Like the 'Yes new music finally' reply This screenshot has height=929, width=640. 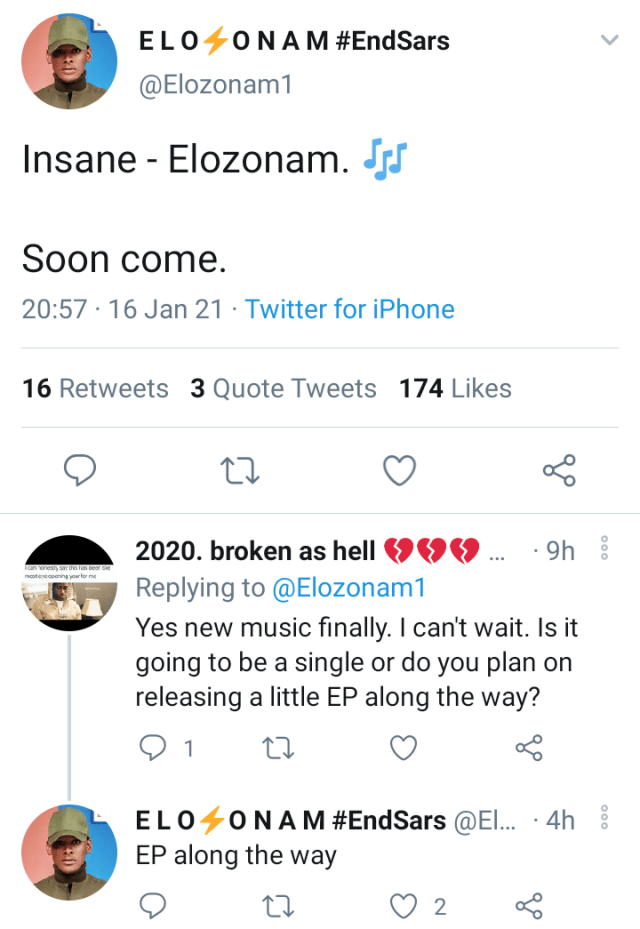402,746
